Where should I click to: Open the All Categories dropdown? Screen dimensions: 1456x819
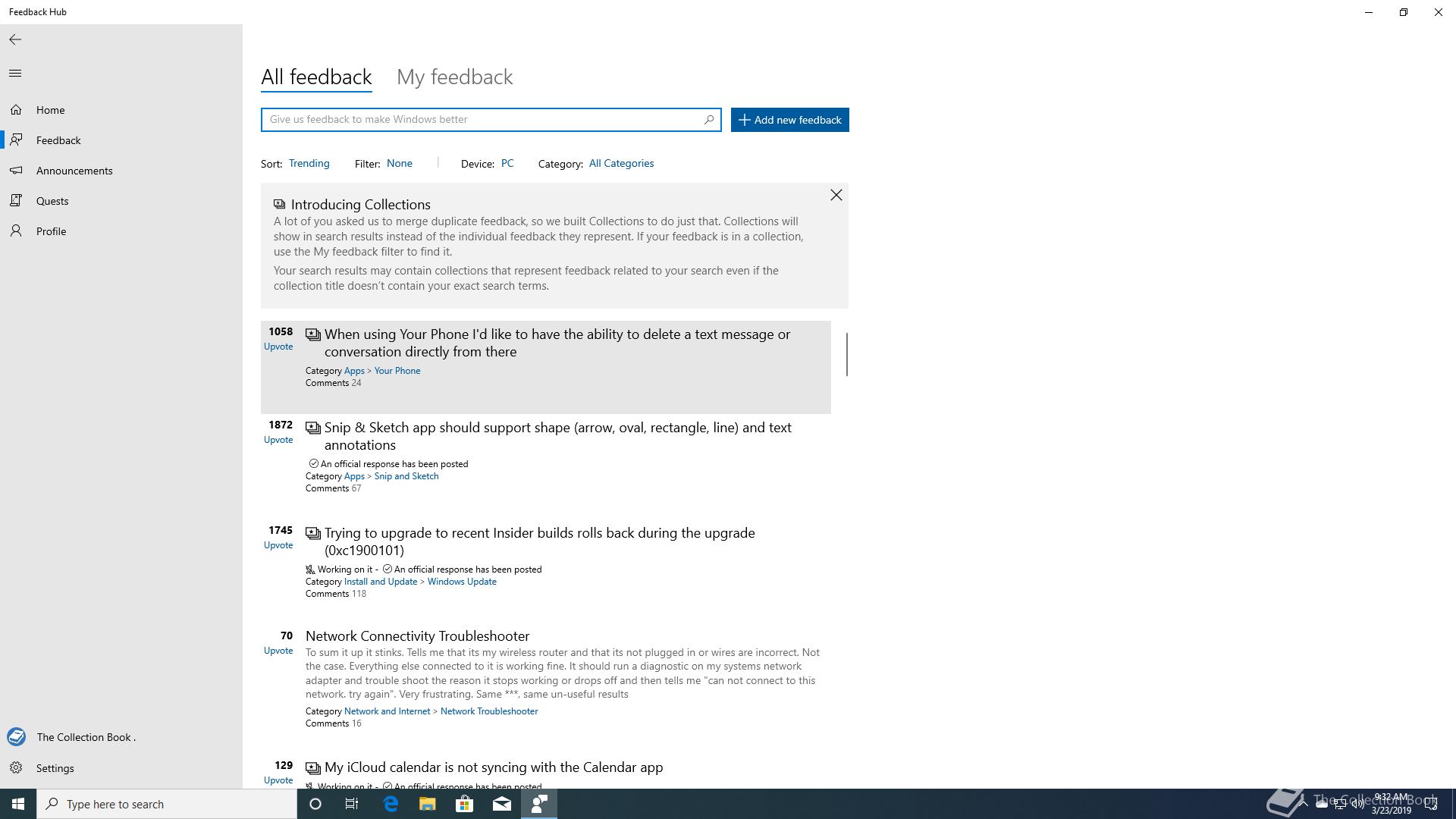pos(620,164)
